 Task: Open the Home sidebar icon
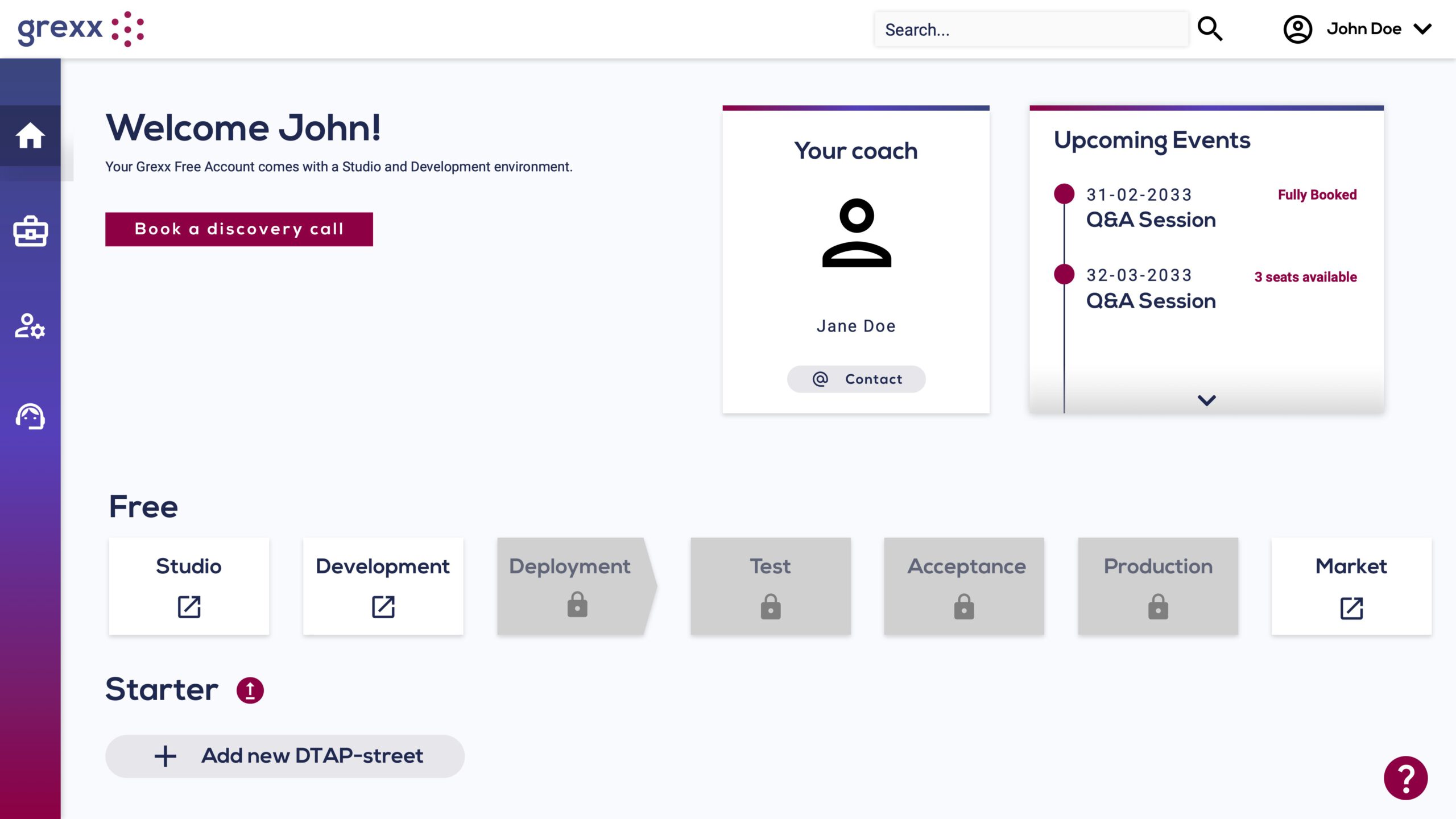[x=30, y=135]
